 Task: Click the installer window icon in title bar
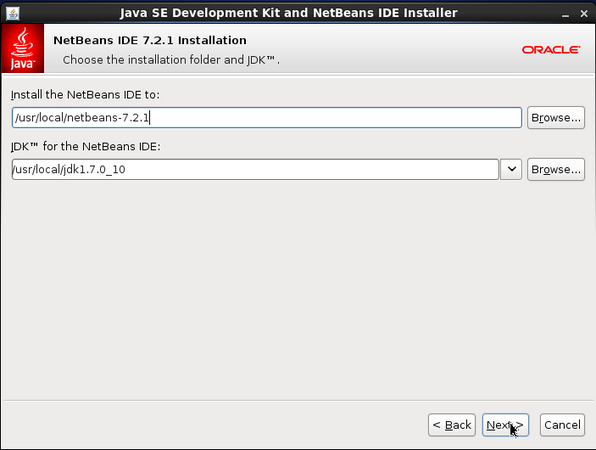[13, 14]
